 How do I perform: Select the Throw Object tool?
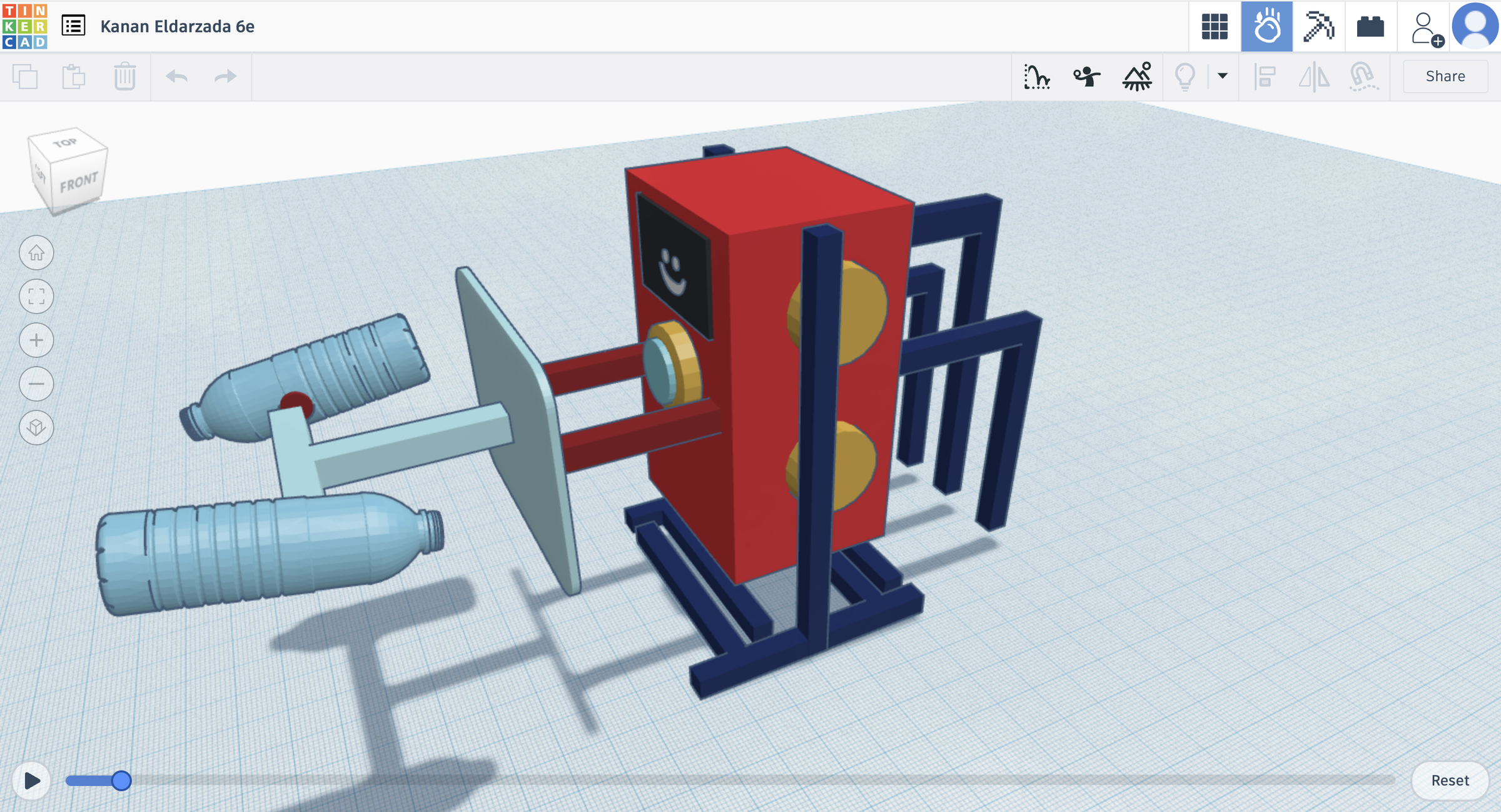(x=1087, y=76)
